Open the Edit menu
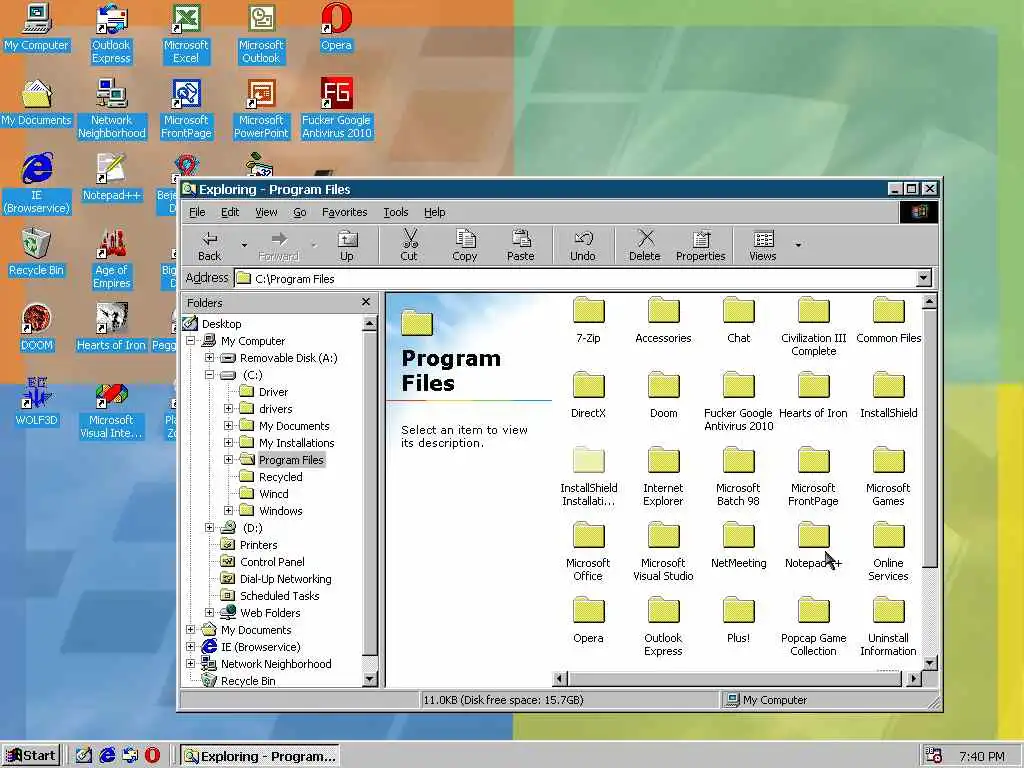Image resolution: width=1024 pixels, height=768 pixels. (230, 212)
